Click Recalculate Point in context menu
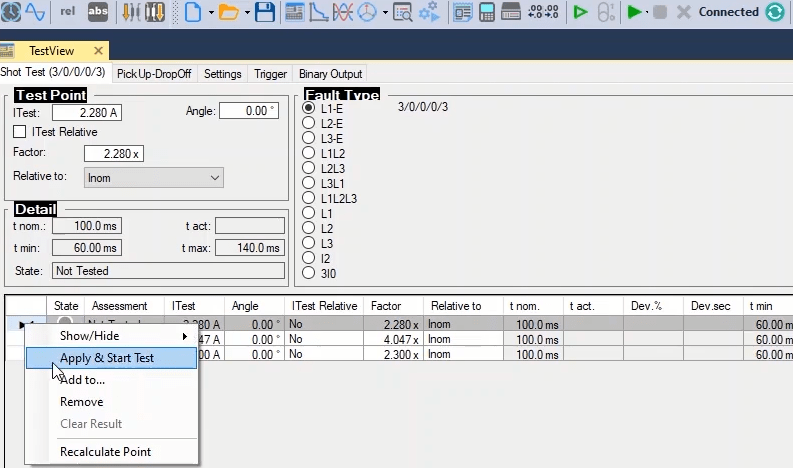The image size is (793, 468). [x=106, y=452]
